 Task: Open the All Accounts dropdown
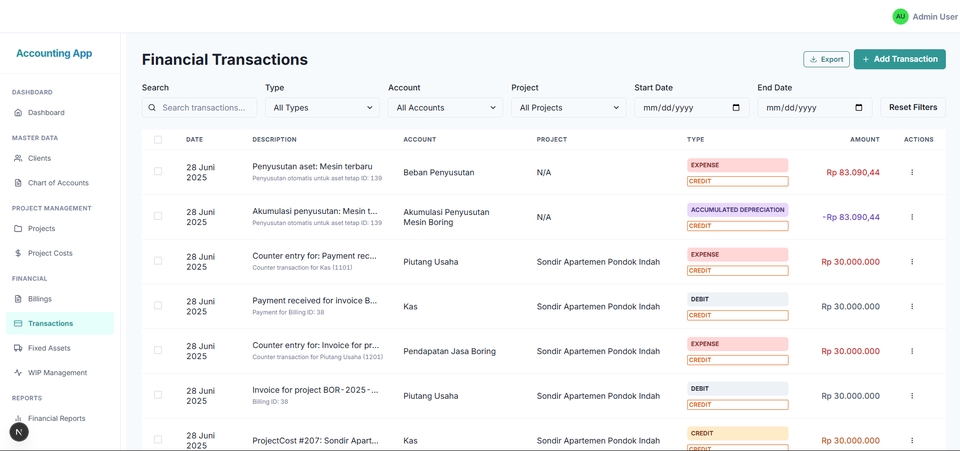click(446, 108)
